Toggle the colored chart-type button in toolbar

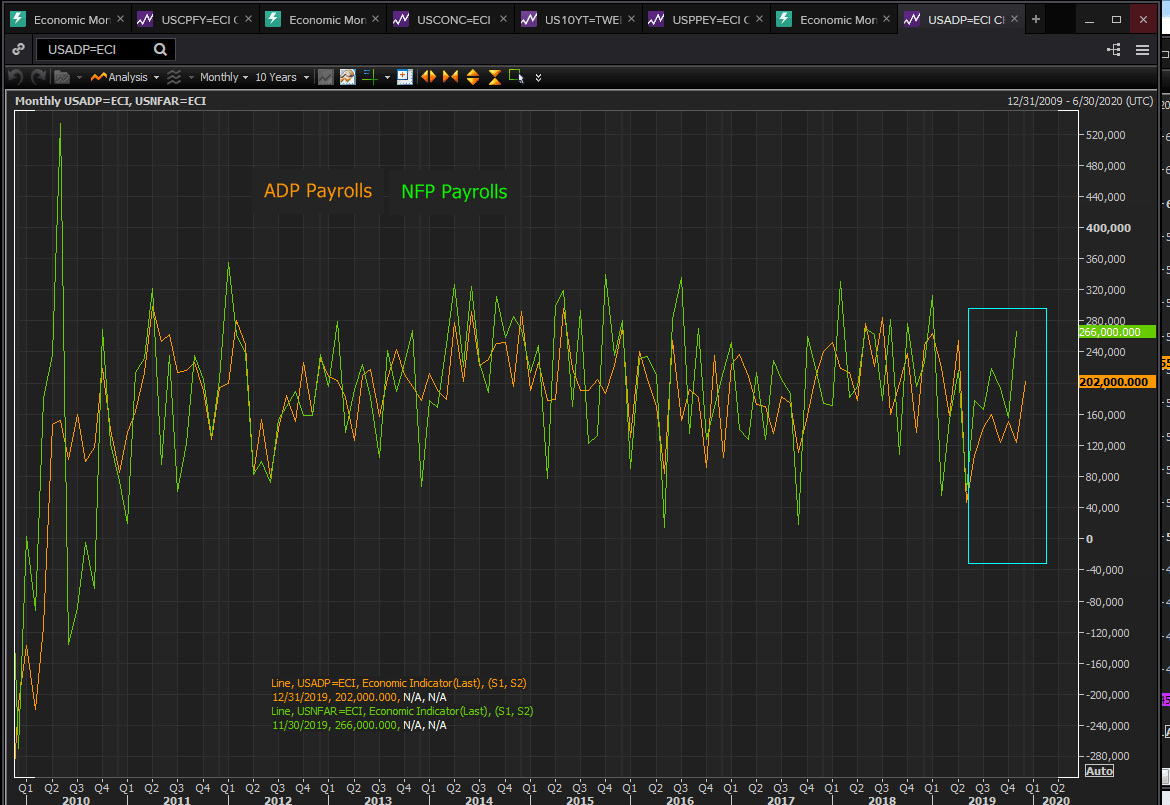tap(347, 77)
